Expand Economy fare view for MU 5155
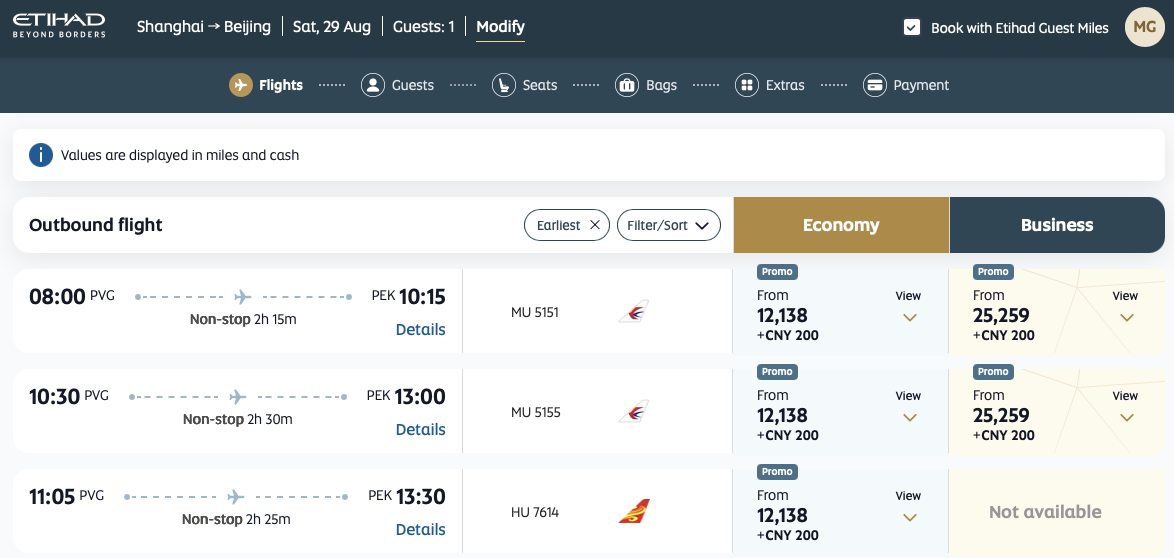Image resolution: width=1174 pixels, height=558 pixels. 909,407
